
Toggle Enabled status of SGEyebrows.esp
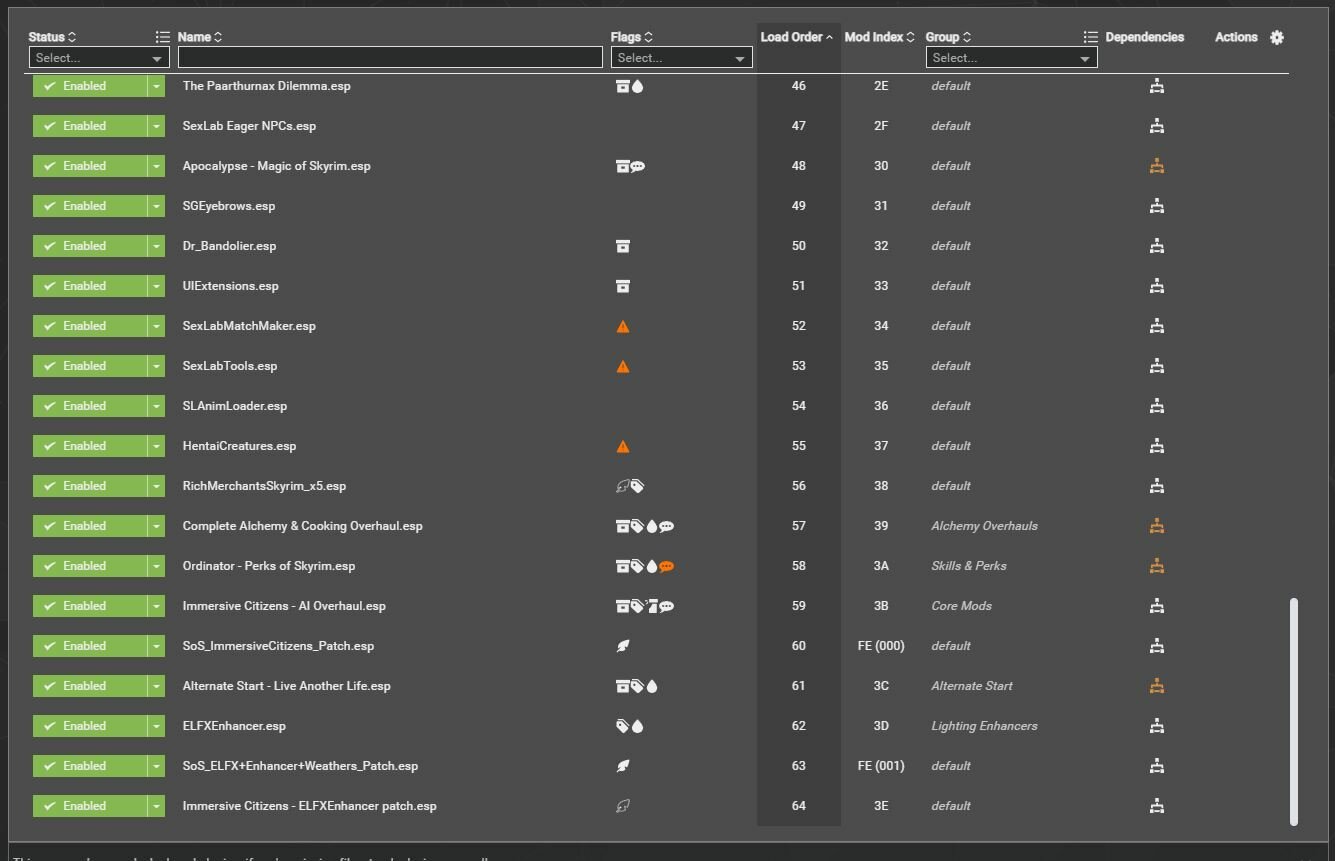pos(89,206)
